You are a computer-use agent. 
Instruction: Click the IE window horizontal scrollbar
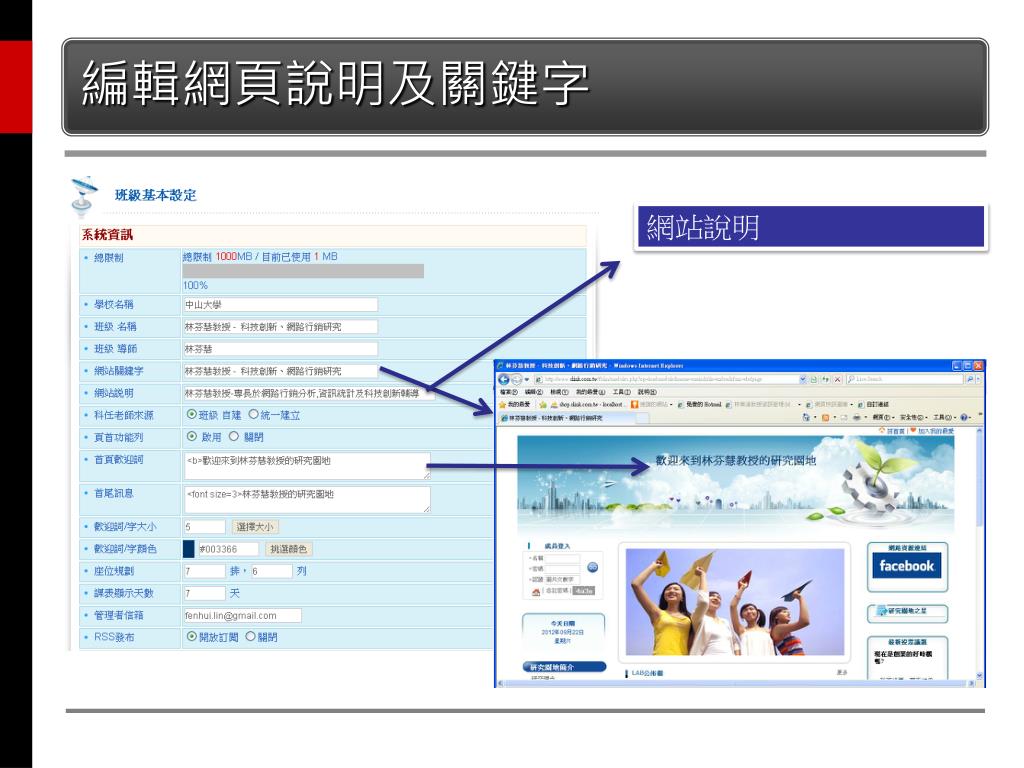736,684
